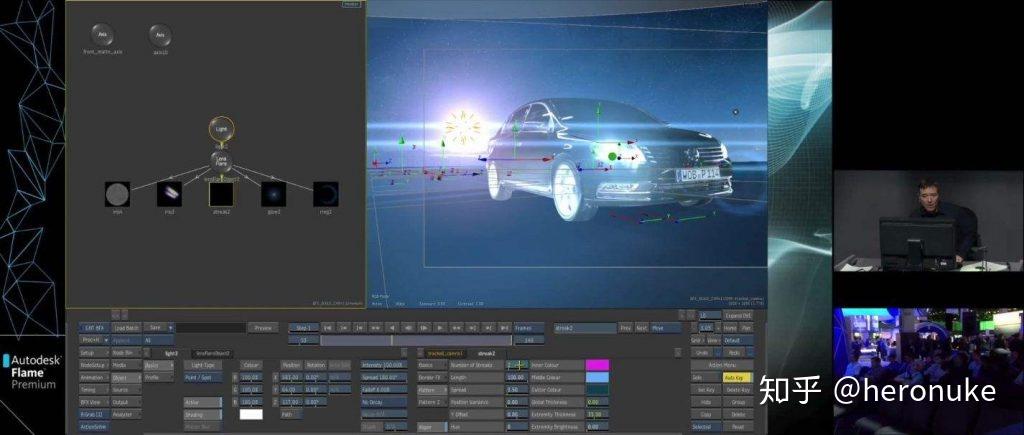Open the No Decay dropdown
1024x435 pixels.
(384, 402)
